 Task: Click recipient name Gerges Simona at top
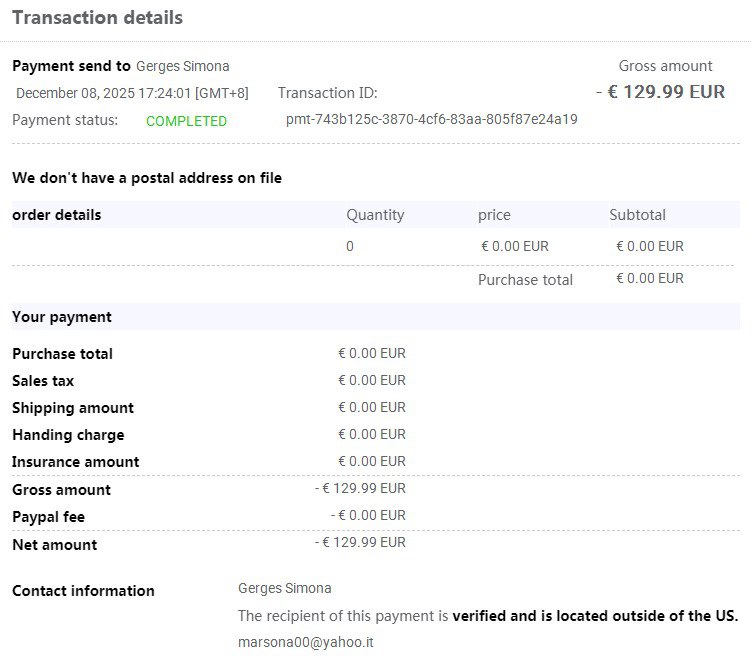coord(182,66)
